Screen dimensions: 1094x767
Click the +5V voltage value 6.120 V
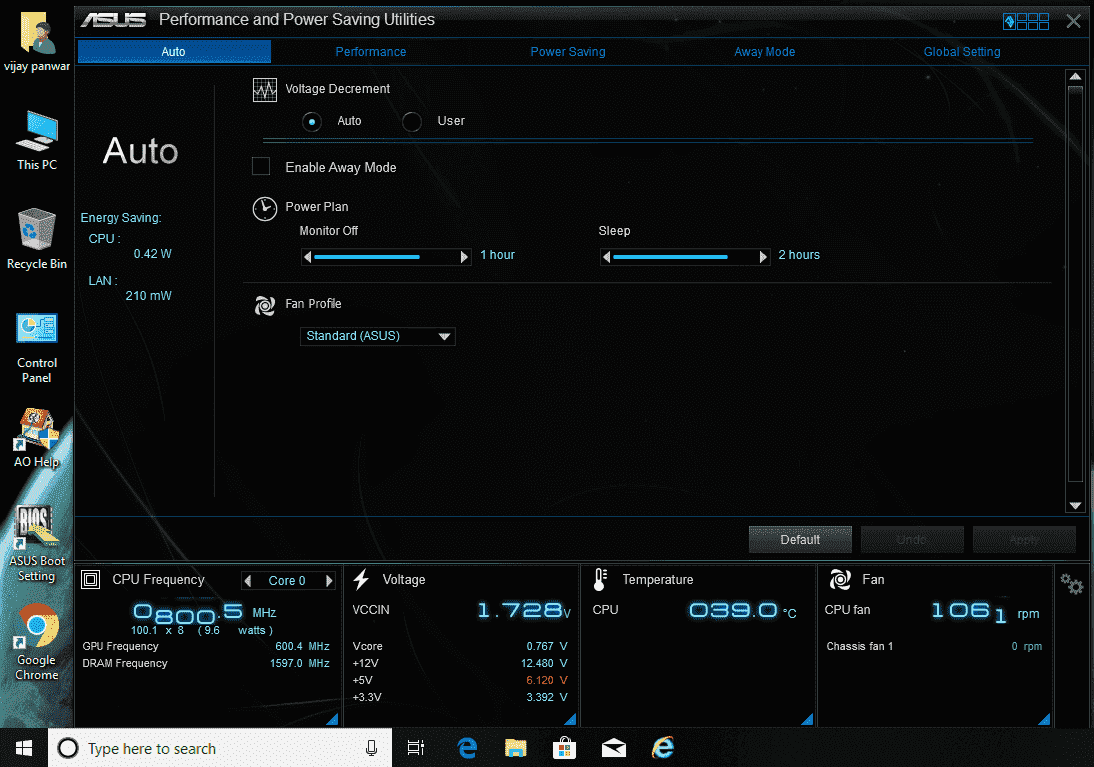pos(547,680)
